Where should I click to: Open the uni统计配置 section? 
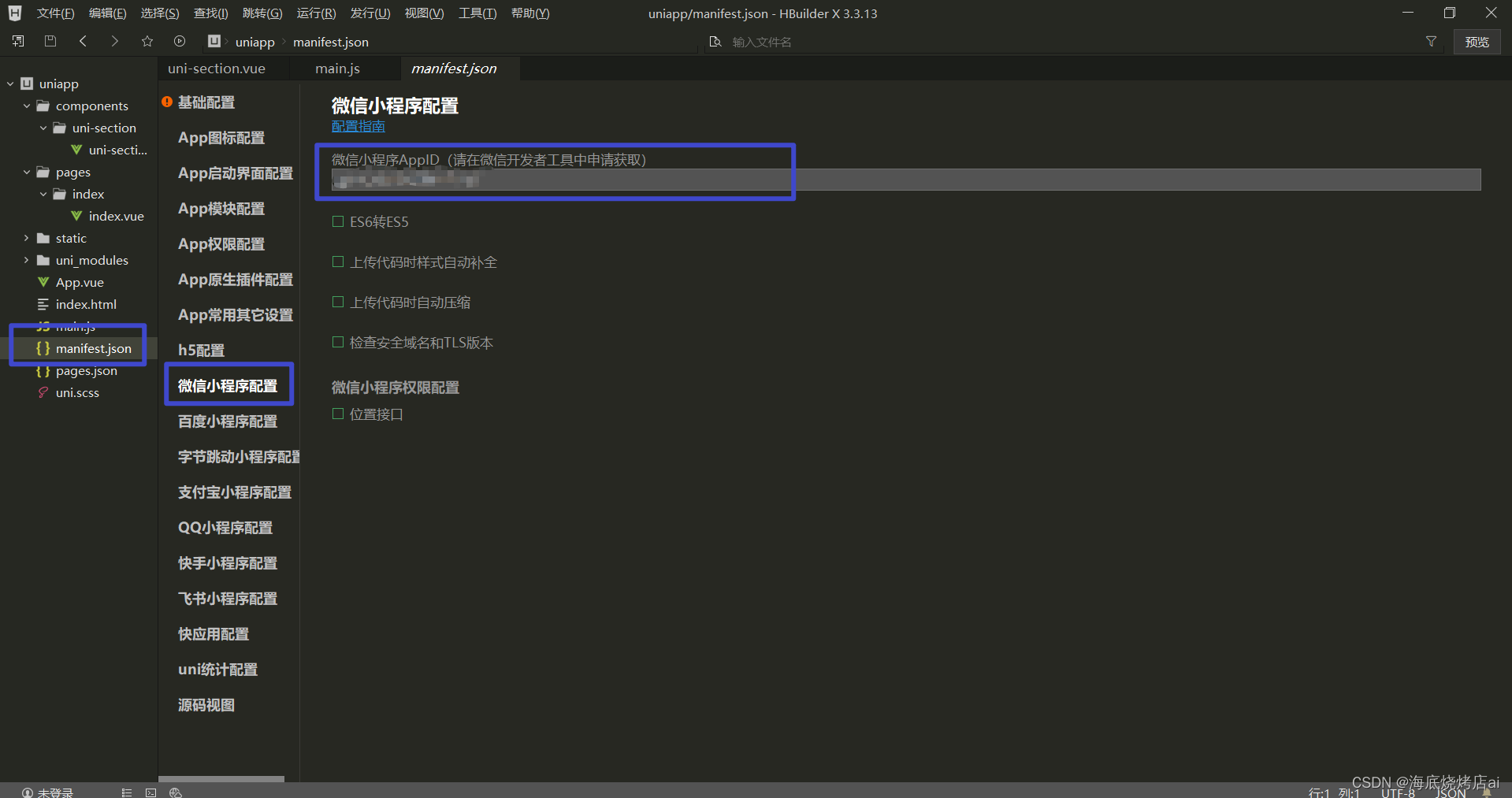pos(217,669)
